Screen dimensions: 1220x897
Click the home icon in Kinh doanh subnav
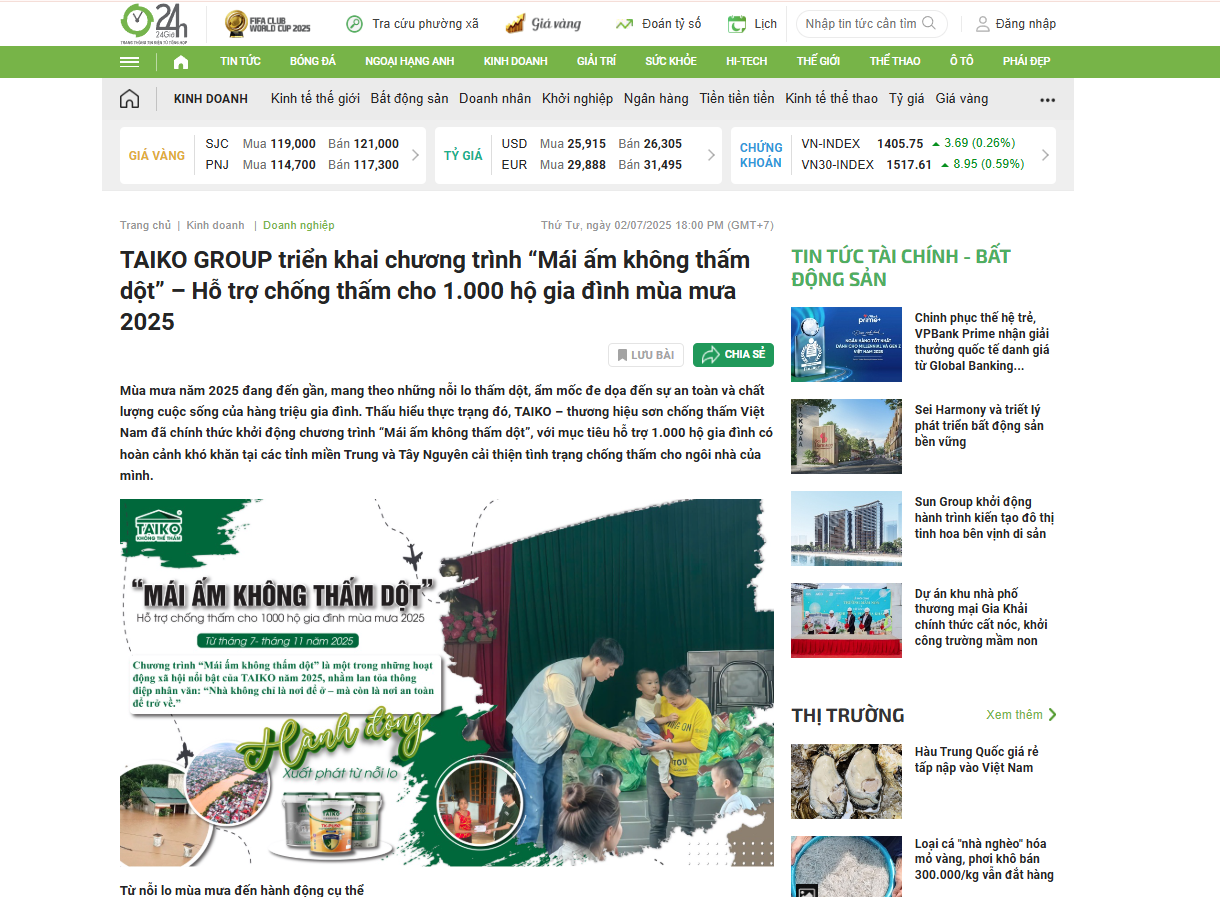(129, 99)
